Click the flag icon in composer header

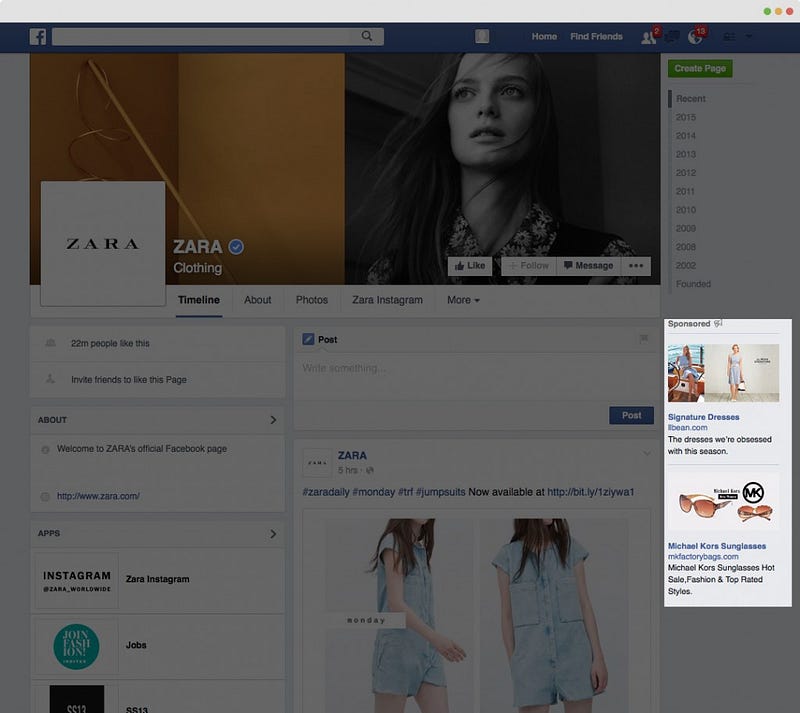click(x=644, y=338)
